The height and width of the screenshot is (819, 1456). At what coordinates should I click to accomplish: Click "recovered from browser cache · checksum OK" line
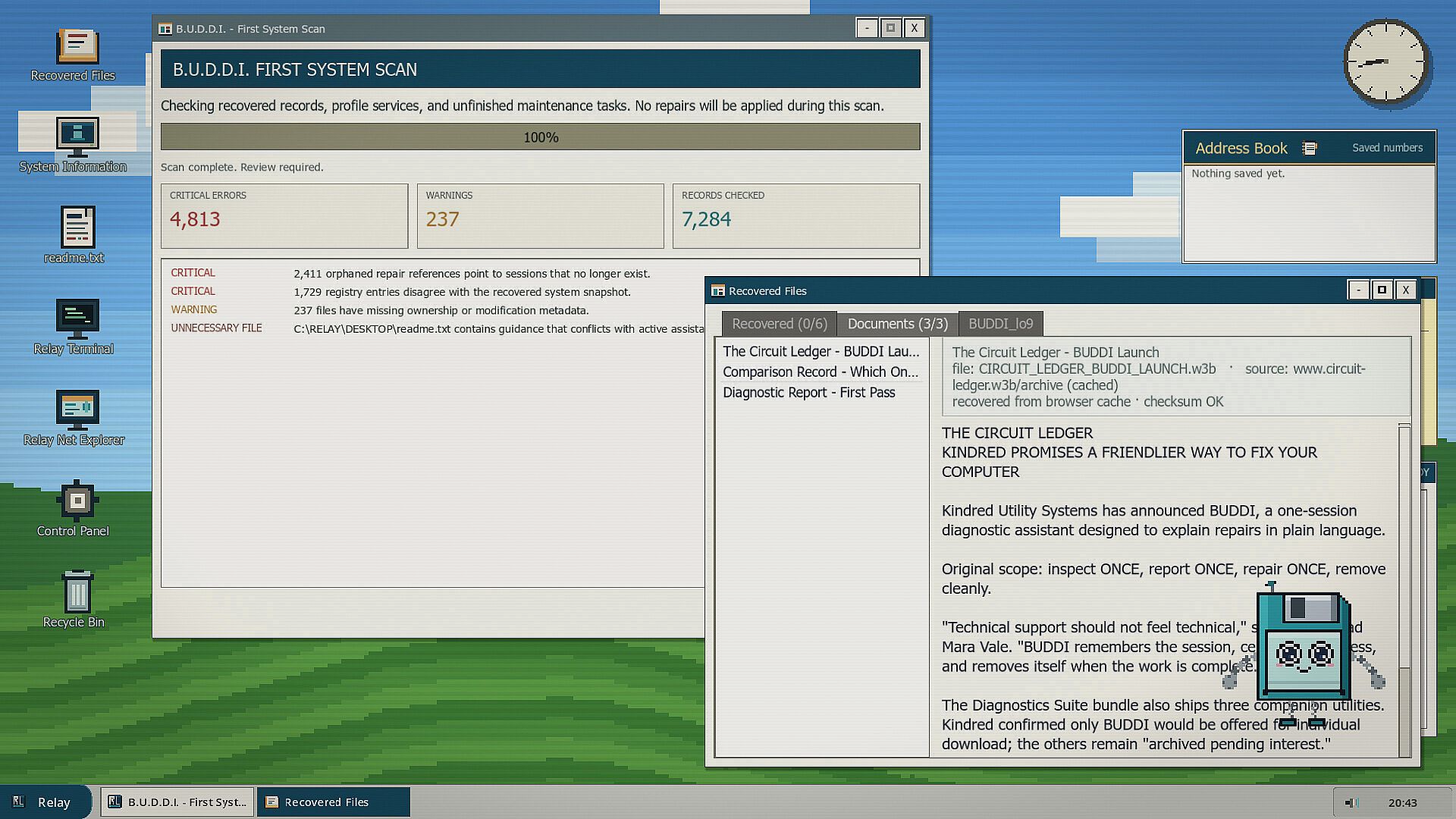1088,402
